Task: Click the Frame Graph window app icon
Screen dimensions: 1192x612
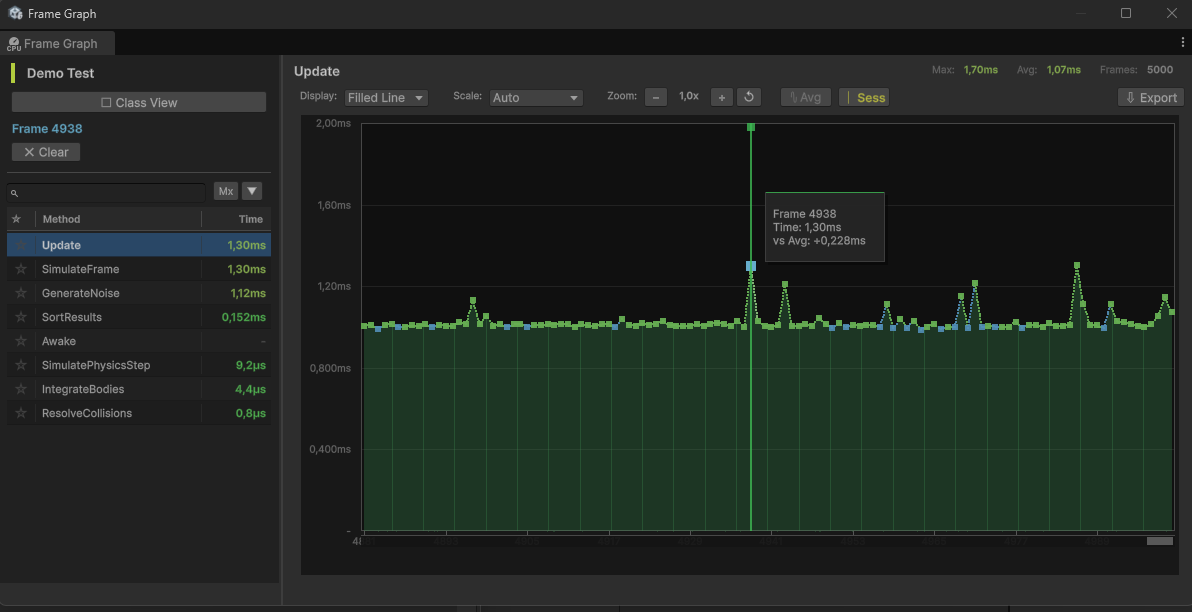Action: [x=14, y=13]
